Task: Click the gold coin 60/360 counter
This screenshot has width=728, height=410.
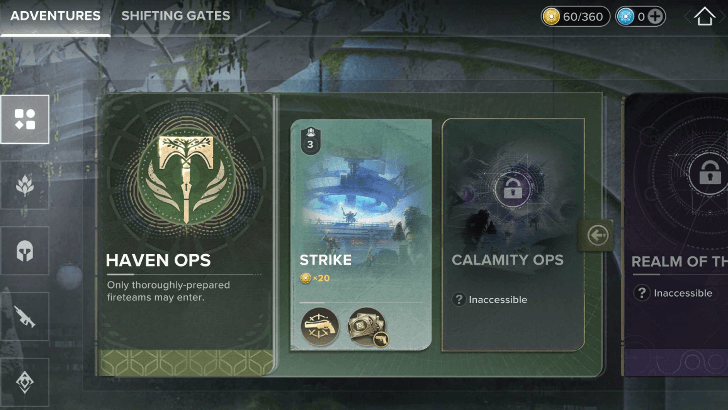Action: (575, 17)
